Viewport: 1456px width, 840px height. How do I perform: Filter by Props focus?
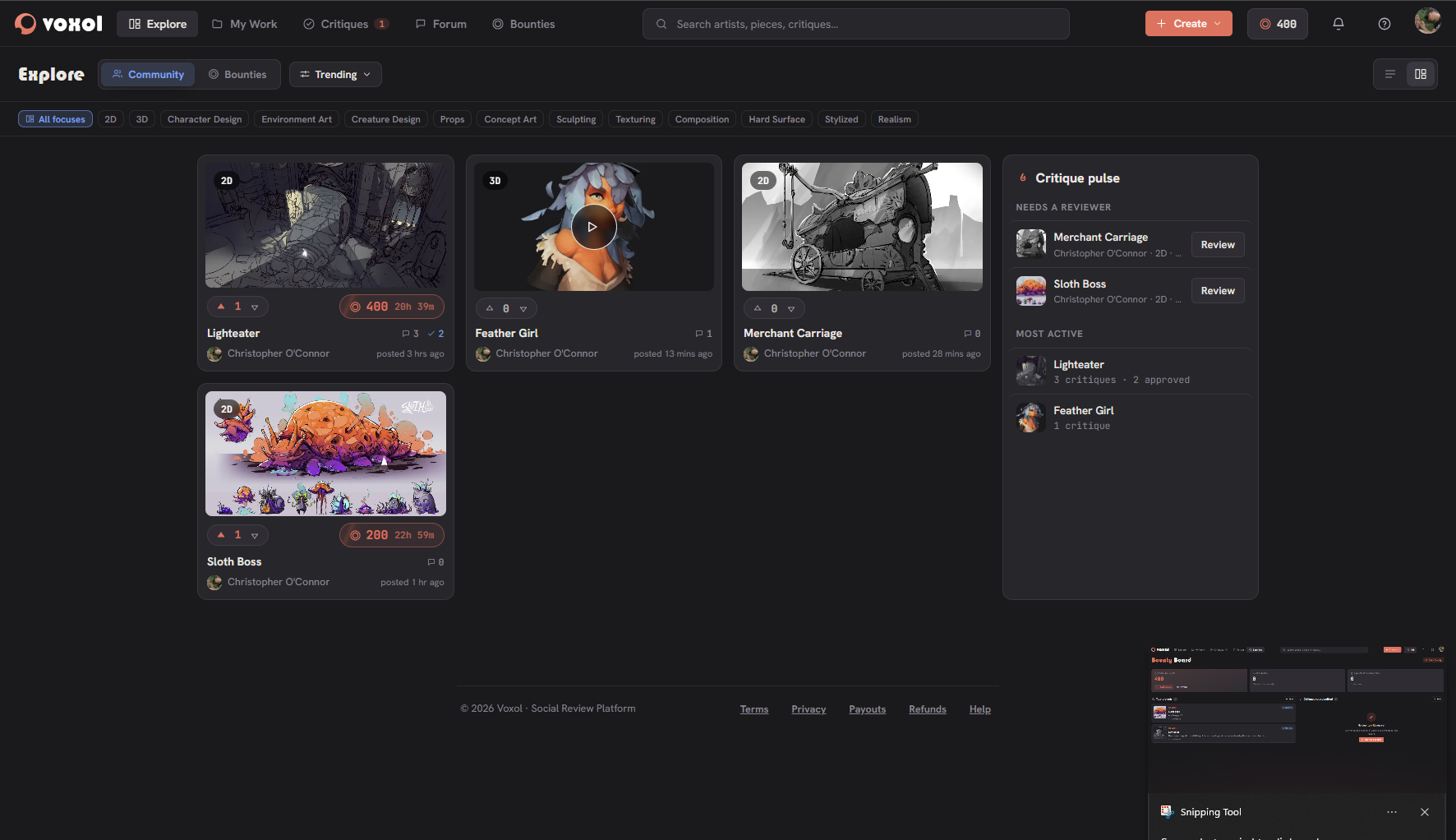(452, 119)
